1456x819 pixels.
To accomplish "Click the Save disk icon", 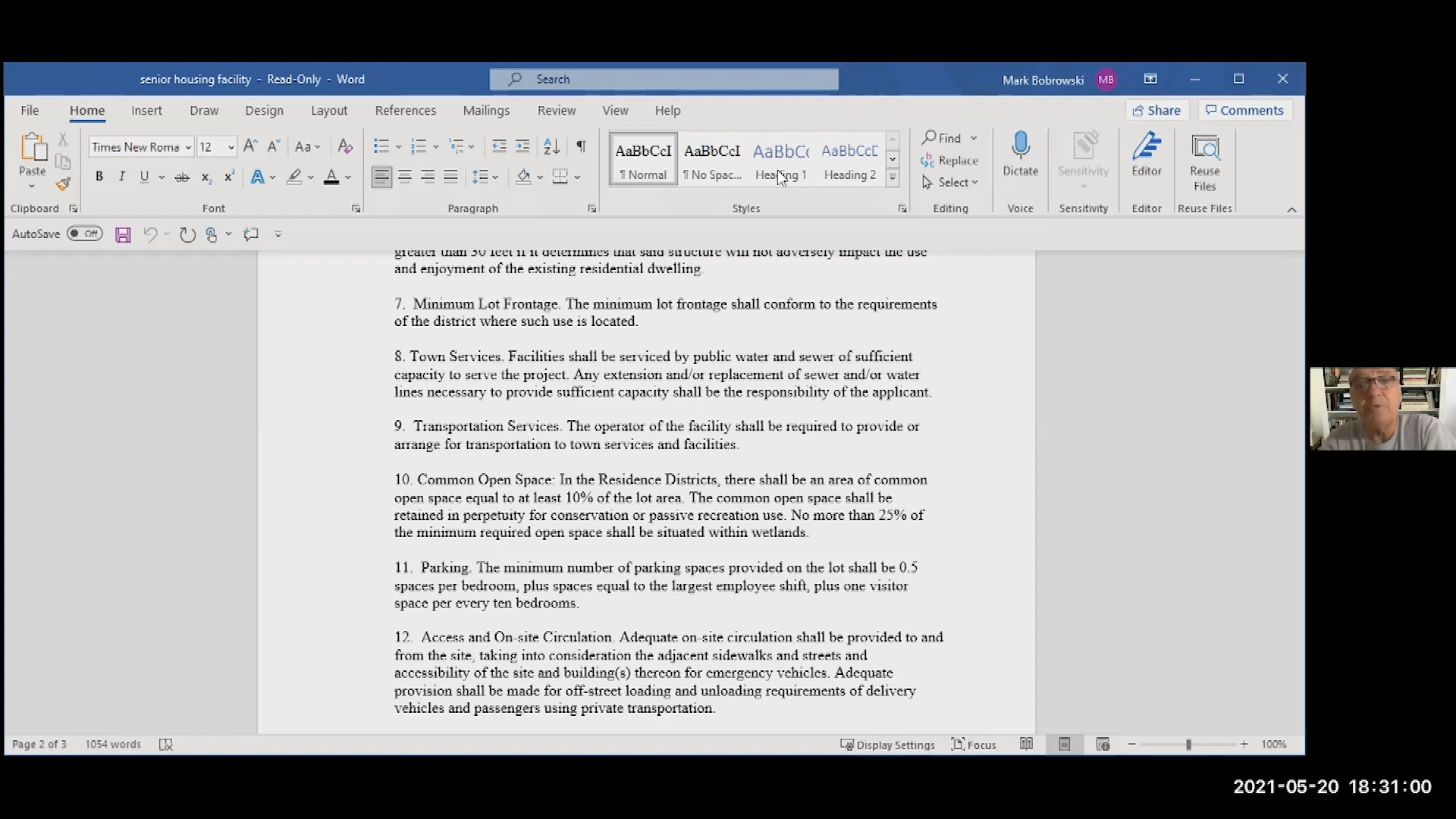I will 123,234.
